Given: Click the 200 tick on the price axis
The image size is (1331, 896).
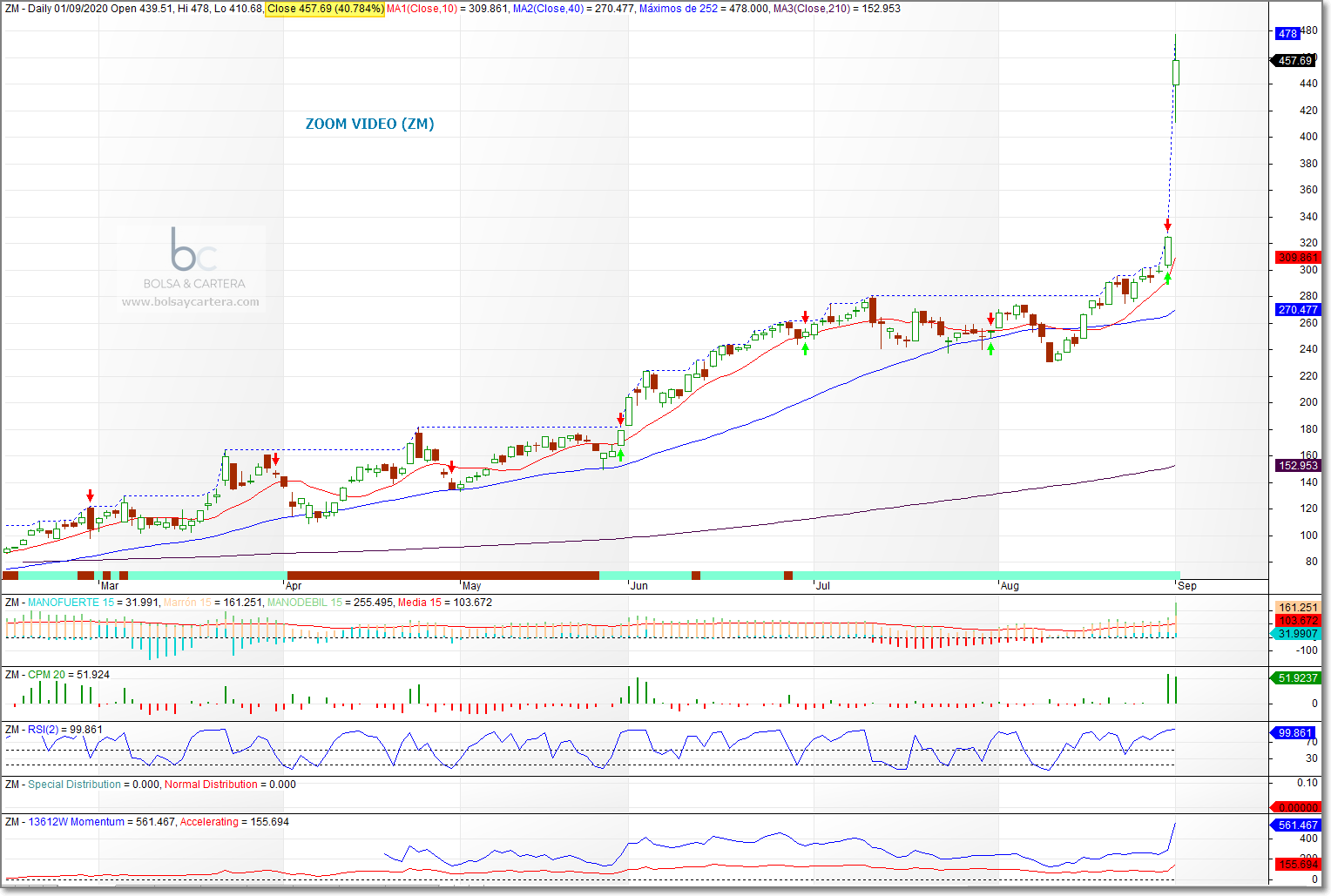Looking at the screenshot, I should [x=1308, y=402].
